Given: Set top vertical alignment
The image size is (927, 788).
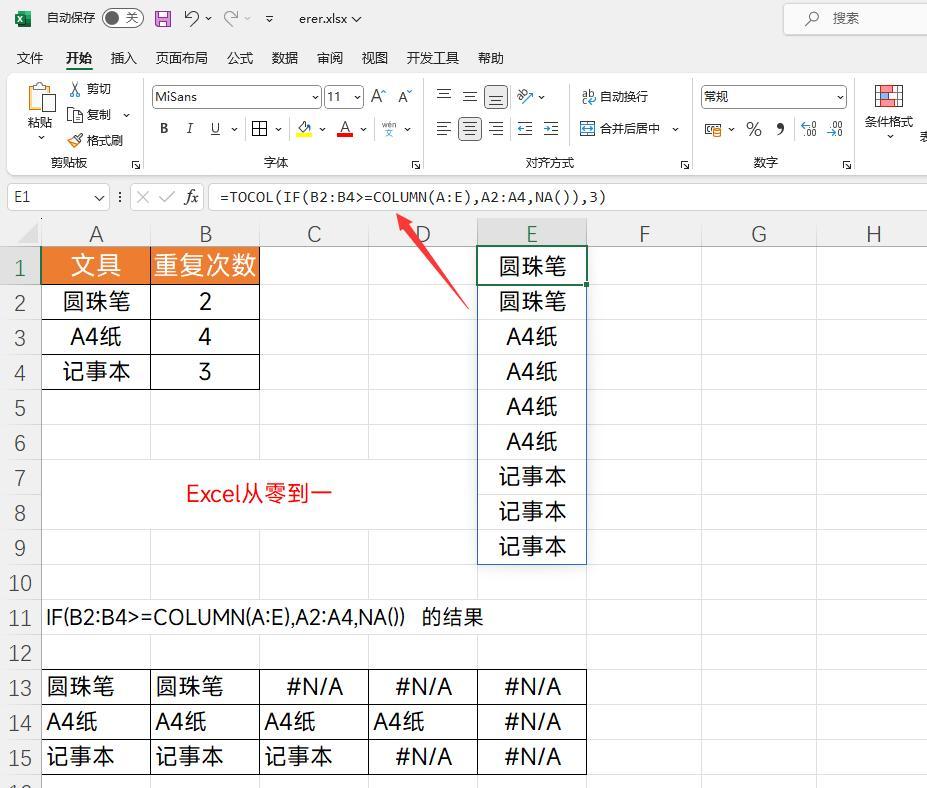Looking at the screenshot, I should 444,96.
